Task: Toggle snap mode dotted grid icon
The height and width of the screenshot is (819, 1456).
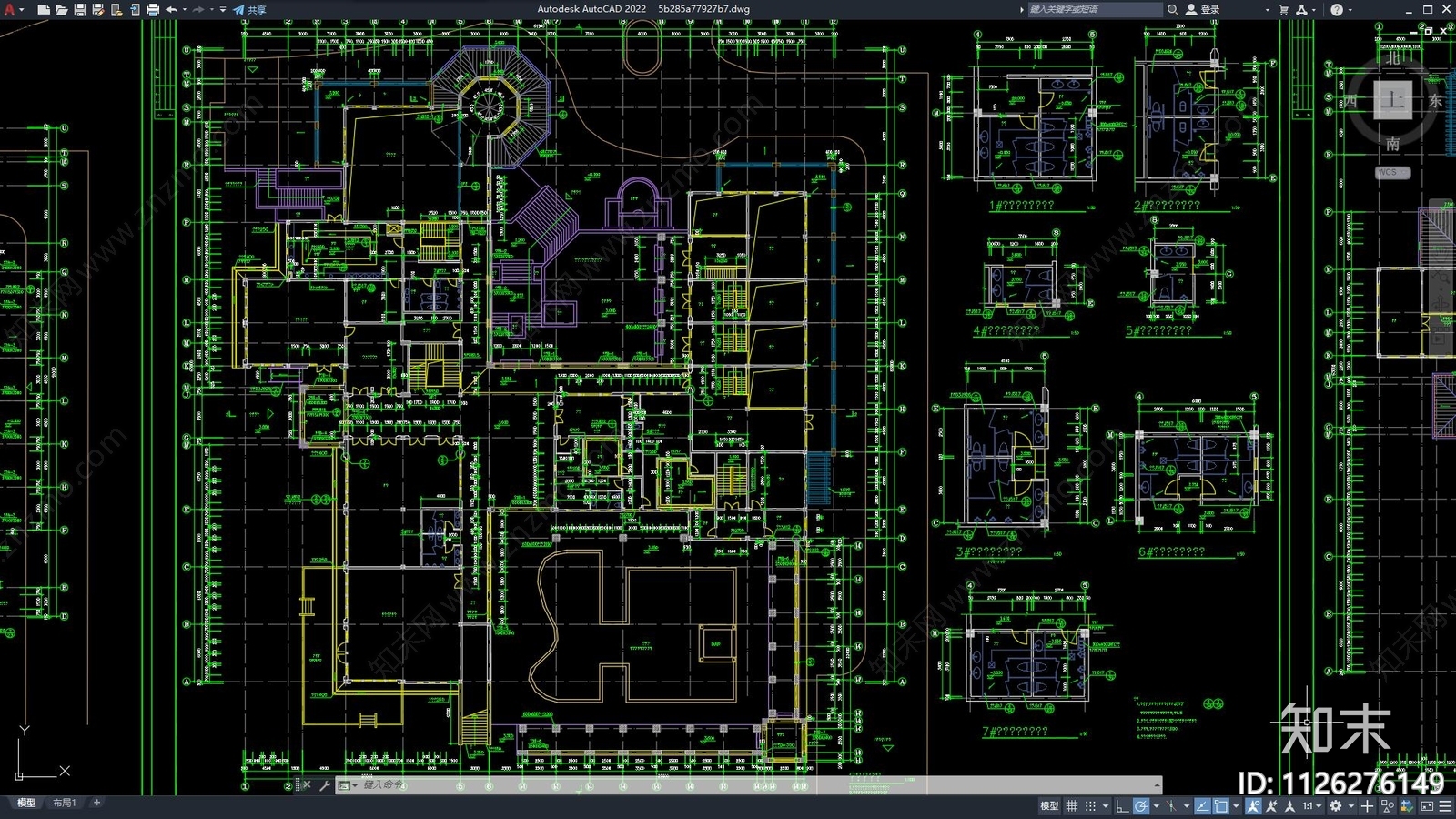Action: (x=1090, y=806)
